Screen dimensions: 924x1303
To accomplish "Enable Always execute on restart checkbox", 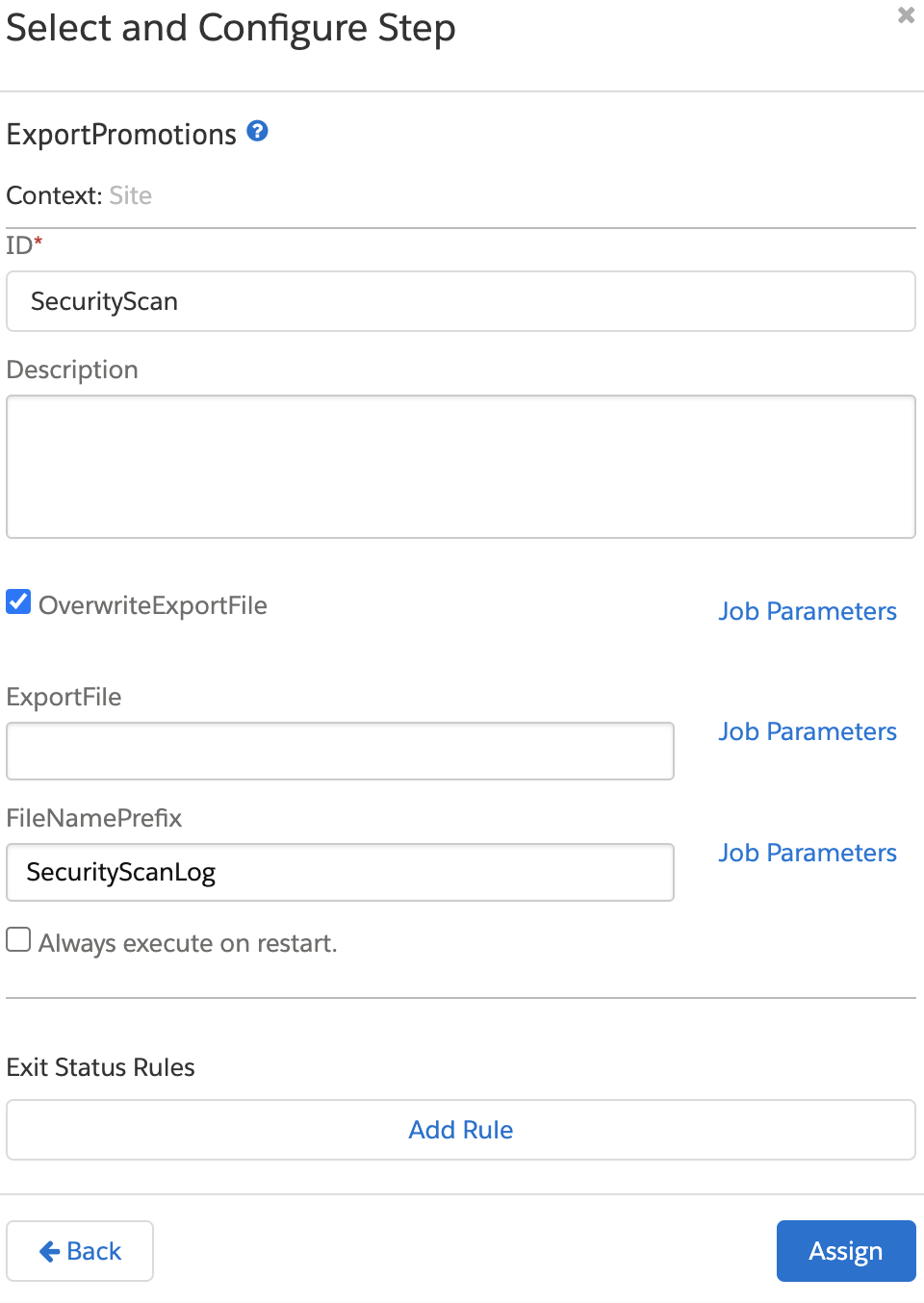I will [18, 939].
